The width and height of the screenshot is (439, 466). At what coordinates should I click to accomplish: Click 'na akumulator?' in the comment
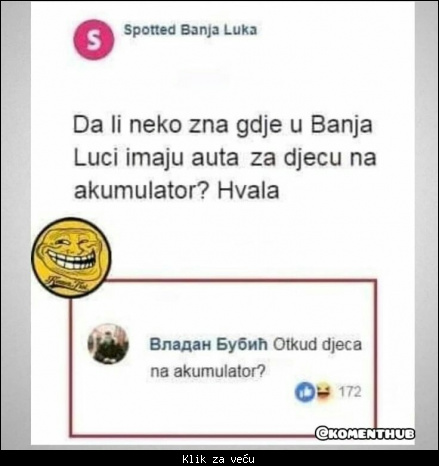click(x=208, y=371)
